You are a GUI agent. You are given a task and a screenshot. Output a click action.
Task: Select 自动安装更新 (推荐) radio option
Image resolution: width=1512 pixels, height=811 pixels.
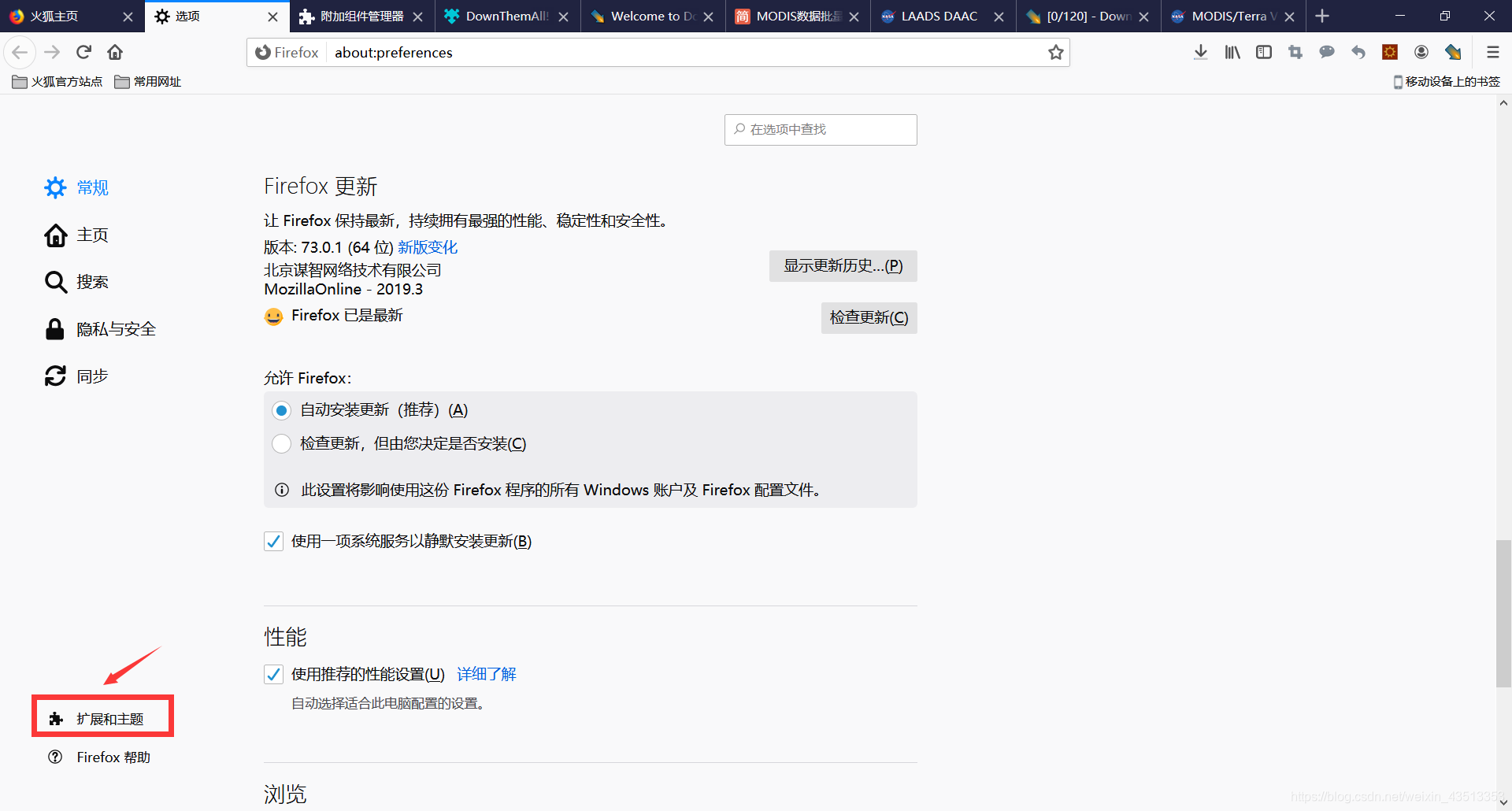pyautogui.click(x=281, y=410)
